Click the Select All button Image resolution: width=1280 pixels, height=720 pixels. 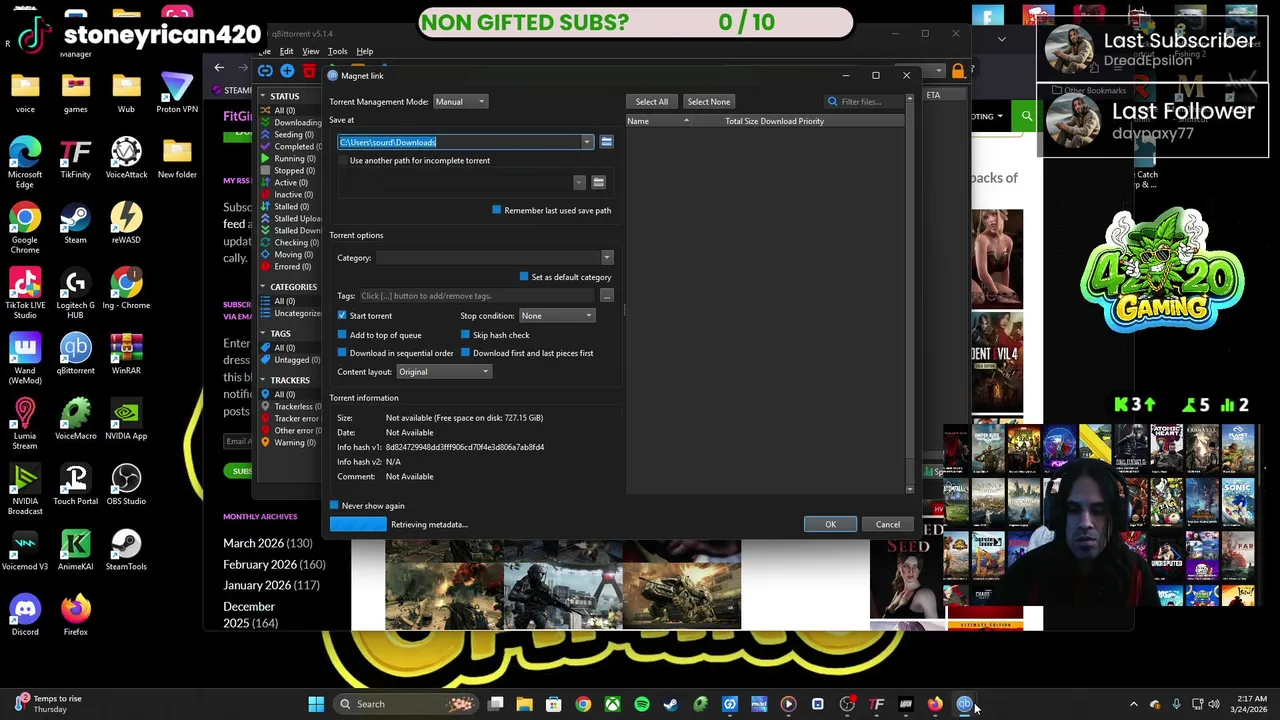651,102
